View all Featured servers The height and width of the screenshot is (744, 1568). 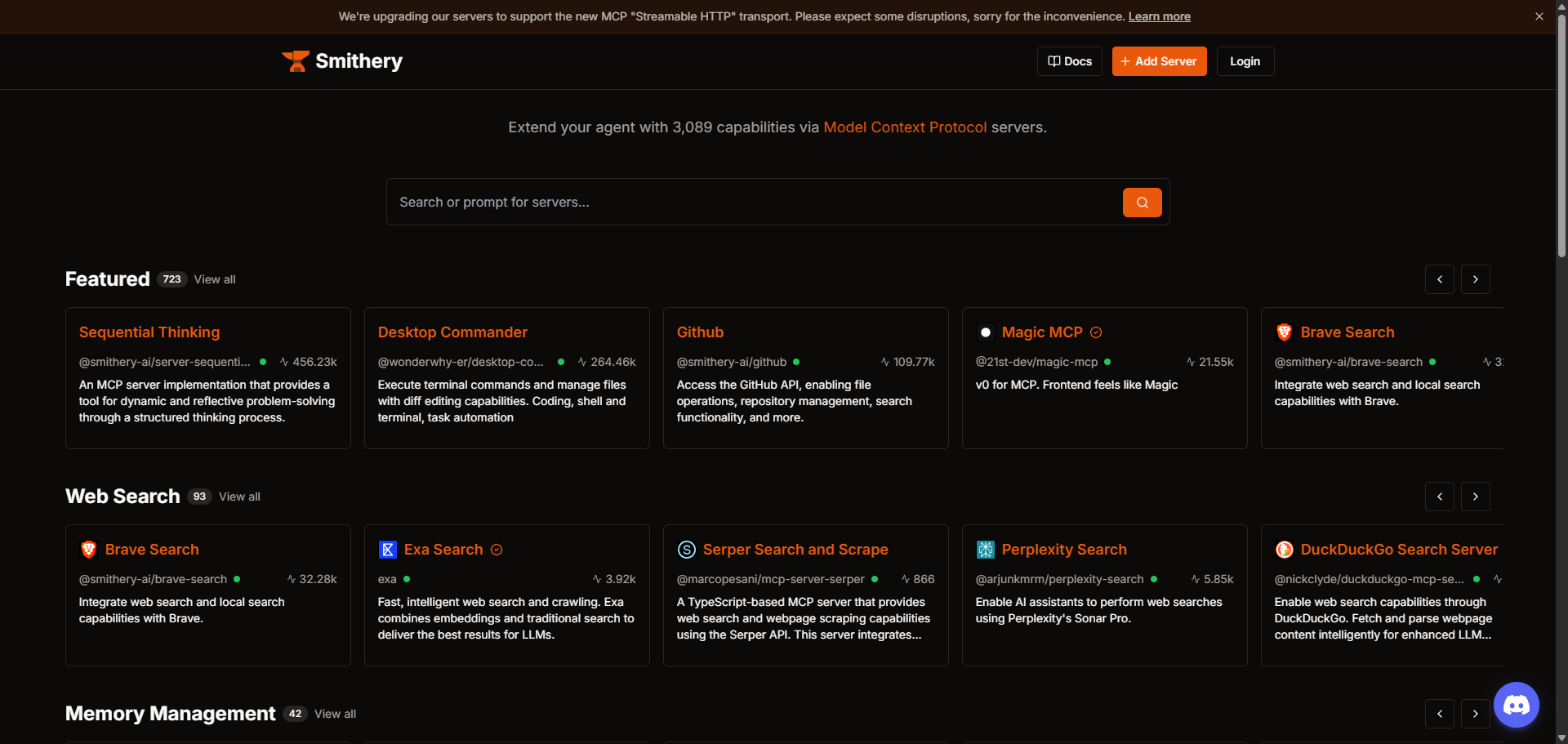click(215, 279)
